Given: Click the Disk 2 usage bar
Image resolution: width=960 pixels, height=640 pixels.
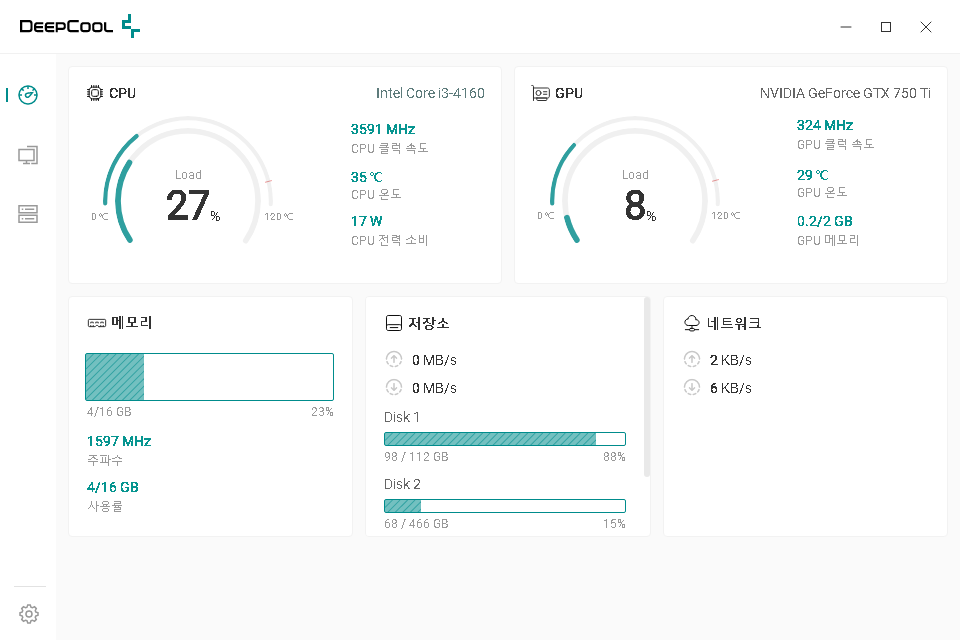Looking at the screenshot, I should tap(504, 506).
